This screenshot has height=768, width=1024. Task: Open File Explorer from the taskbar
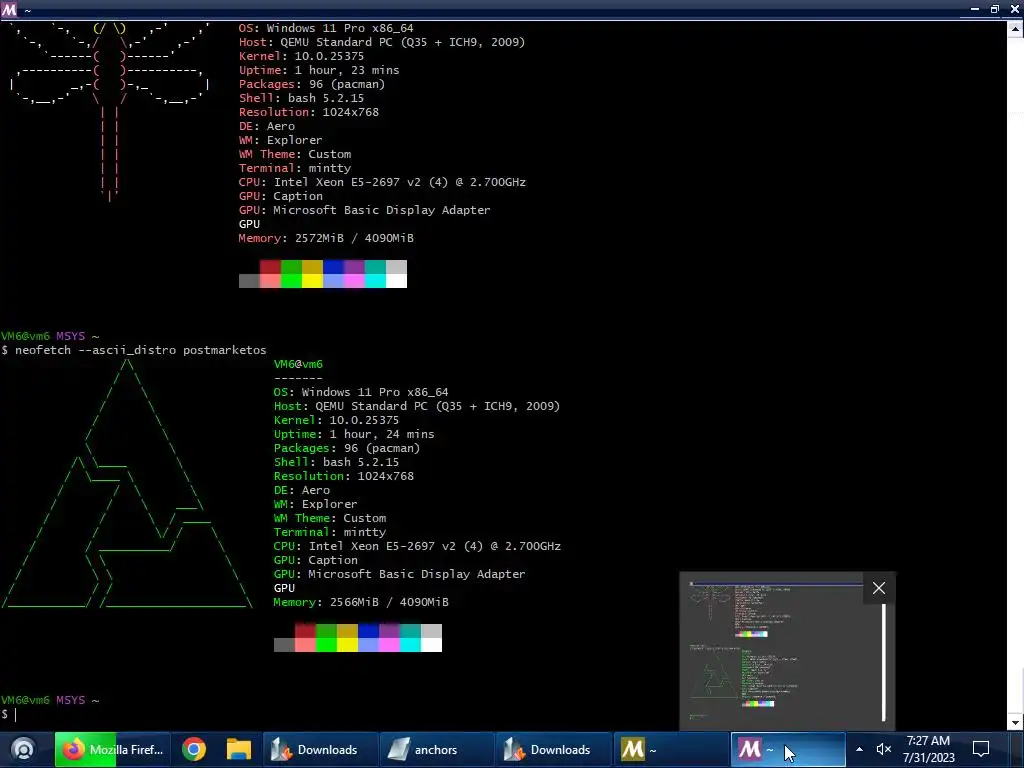(x=239, y=749)
